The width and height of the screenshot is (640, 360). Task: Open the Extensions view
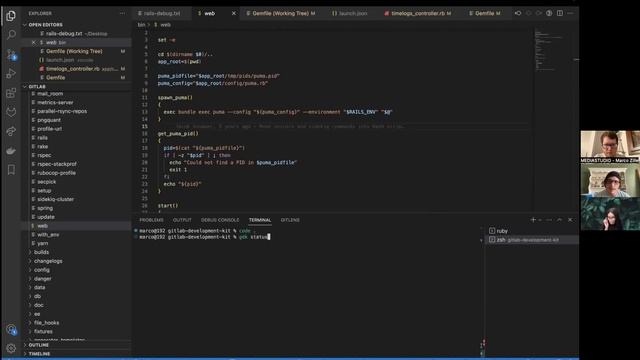11,93
